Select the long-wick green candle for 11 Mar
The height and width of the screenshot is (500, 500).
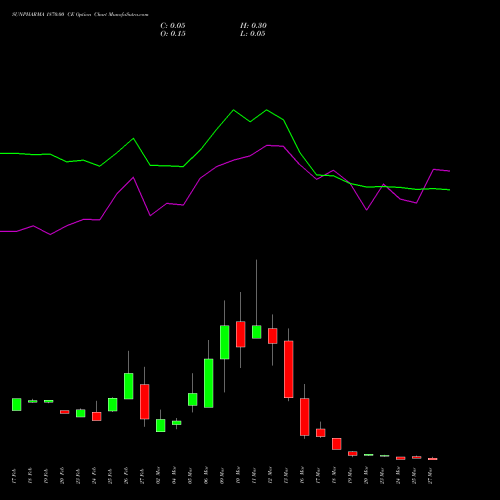[257, 332]
